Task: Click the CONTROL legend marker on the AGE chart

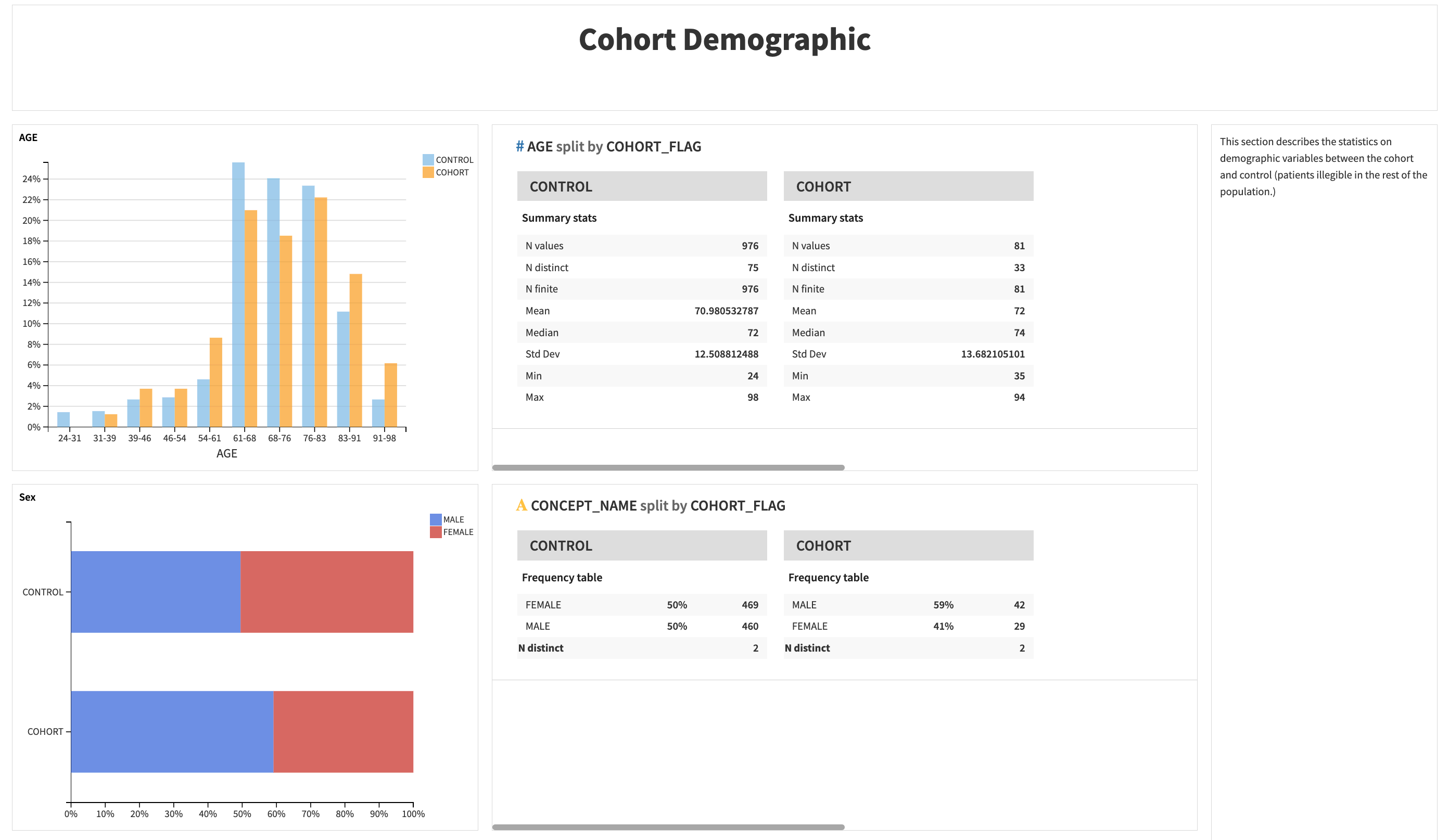Action: [428, 160]
